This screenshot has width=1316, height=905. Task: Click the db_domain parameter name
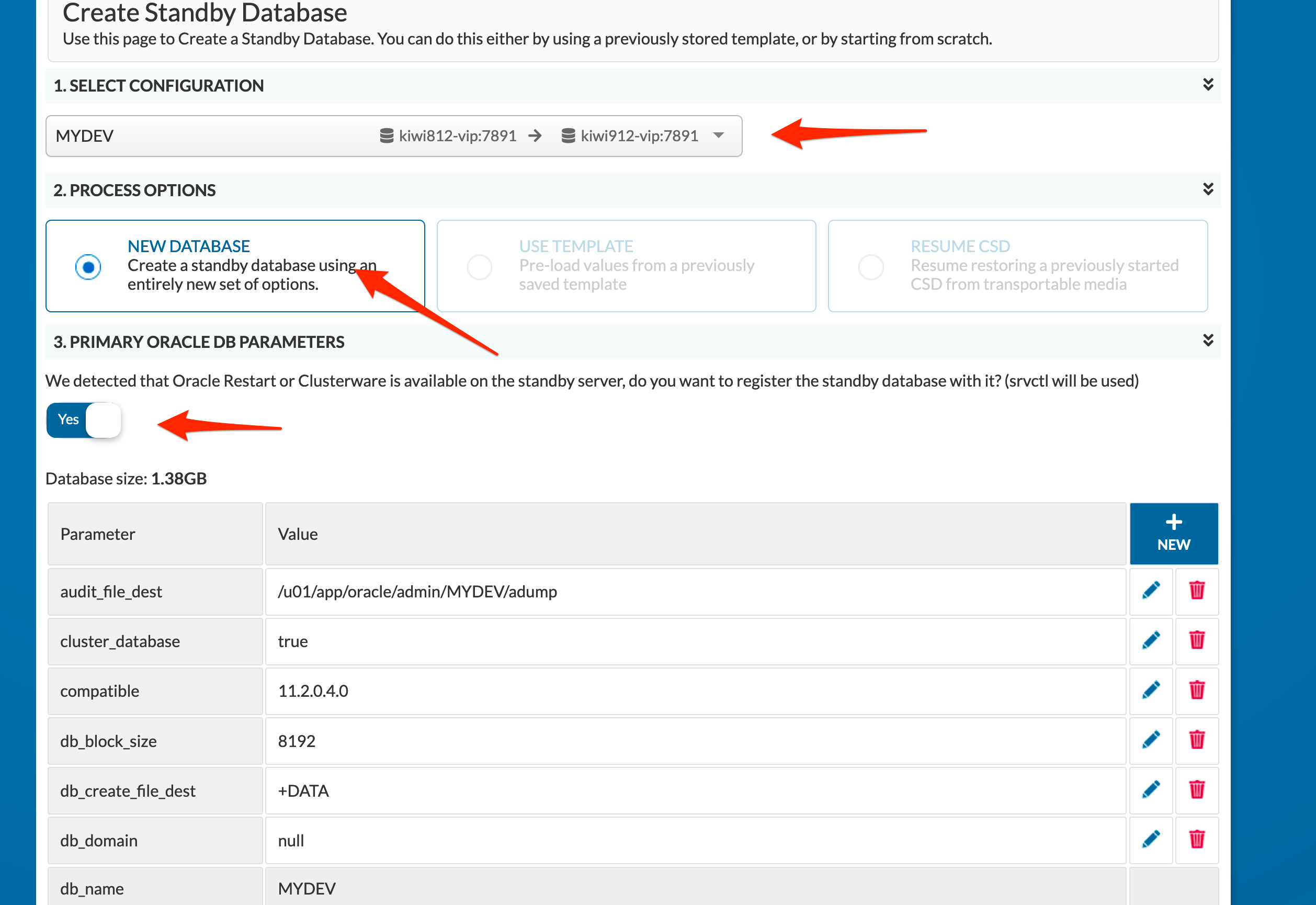pos(99,840)
